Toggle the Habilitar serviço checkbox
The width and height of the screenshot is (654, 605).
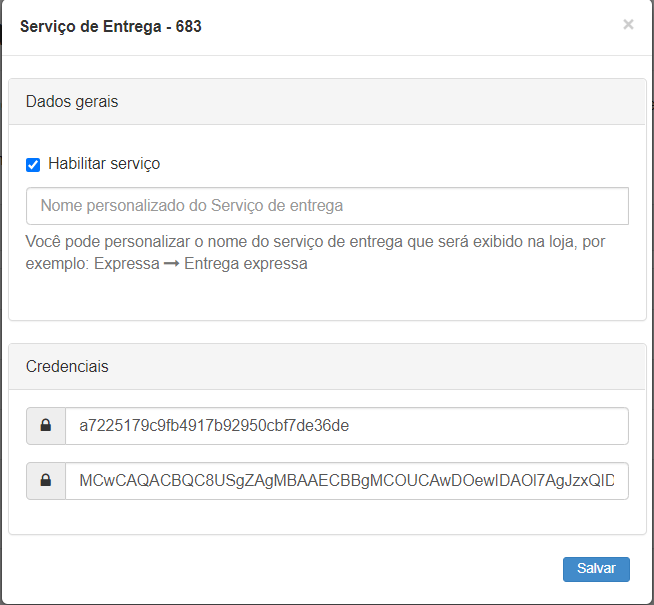33,165
